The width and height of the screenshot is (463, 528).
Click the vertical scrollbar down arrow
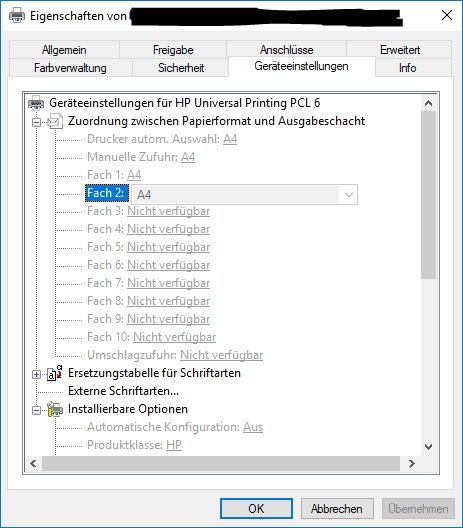(428, 447)
